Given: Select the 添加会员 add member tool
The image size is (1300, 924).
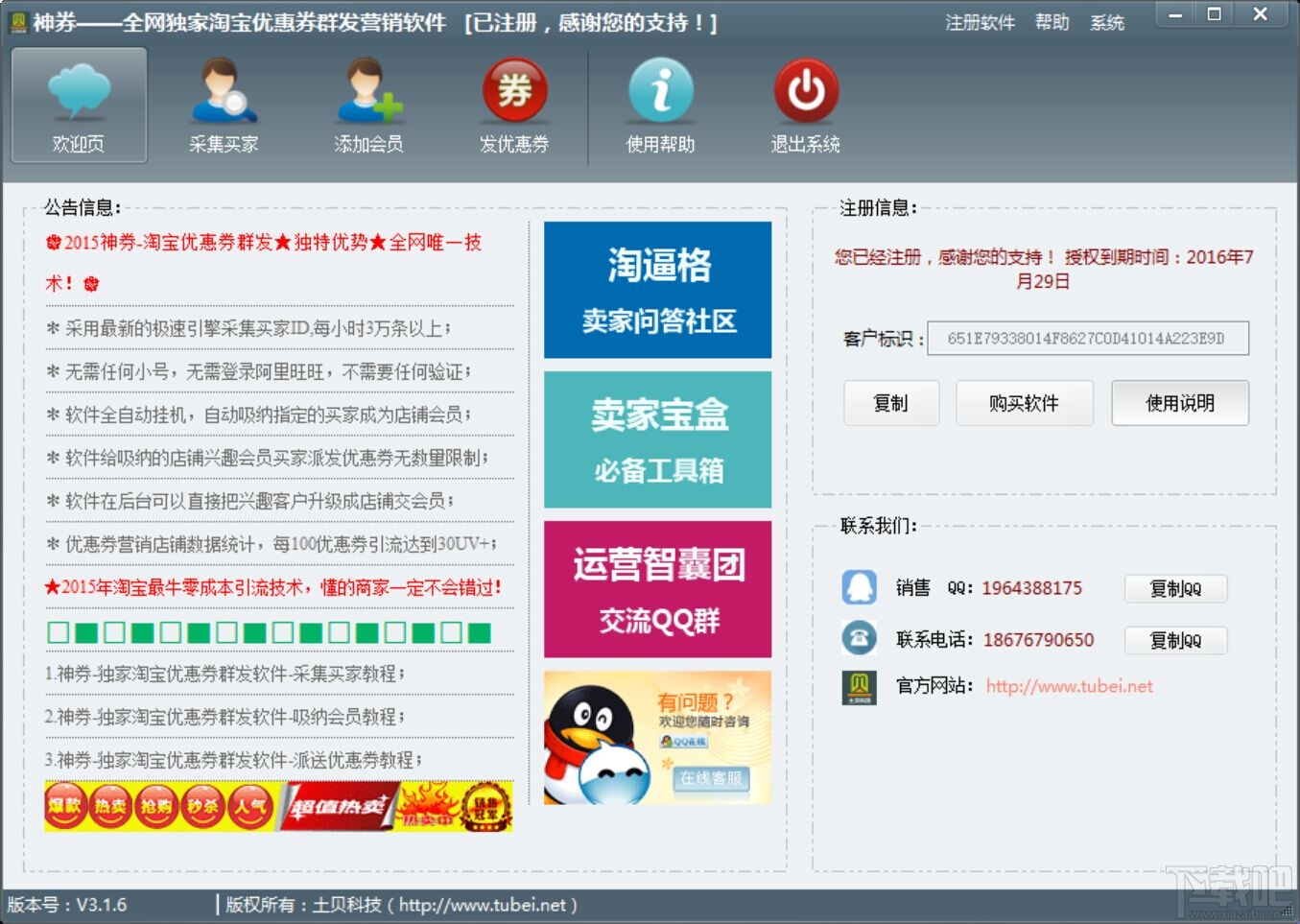Looking at the screenshot, I should 369,106.
